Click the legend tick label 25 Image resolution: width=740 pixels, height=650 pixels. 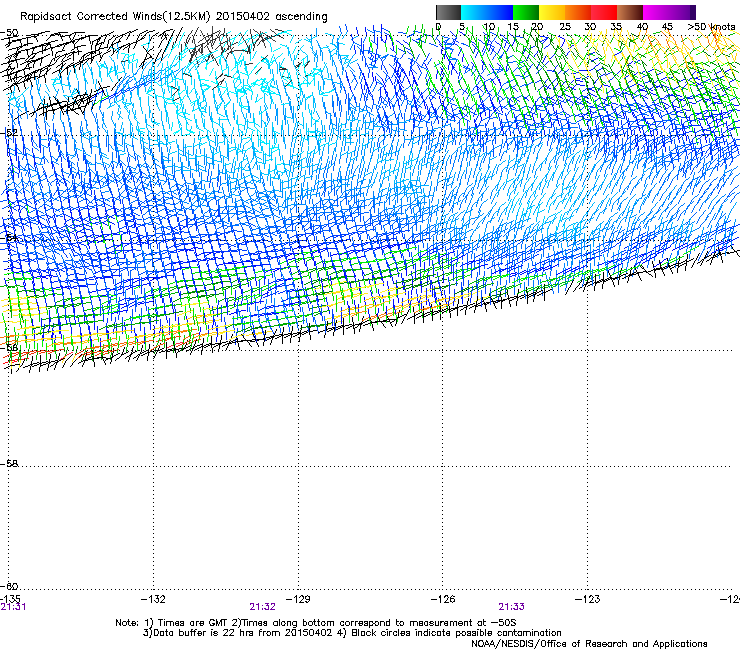tap(565, 27)
